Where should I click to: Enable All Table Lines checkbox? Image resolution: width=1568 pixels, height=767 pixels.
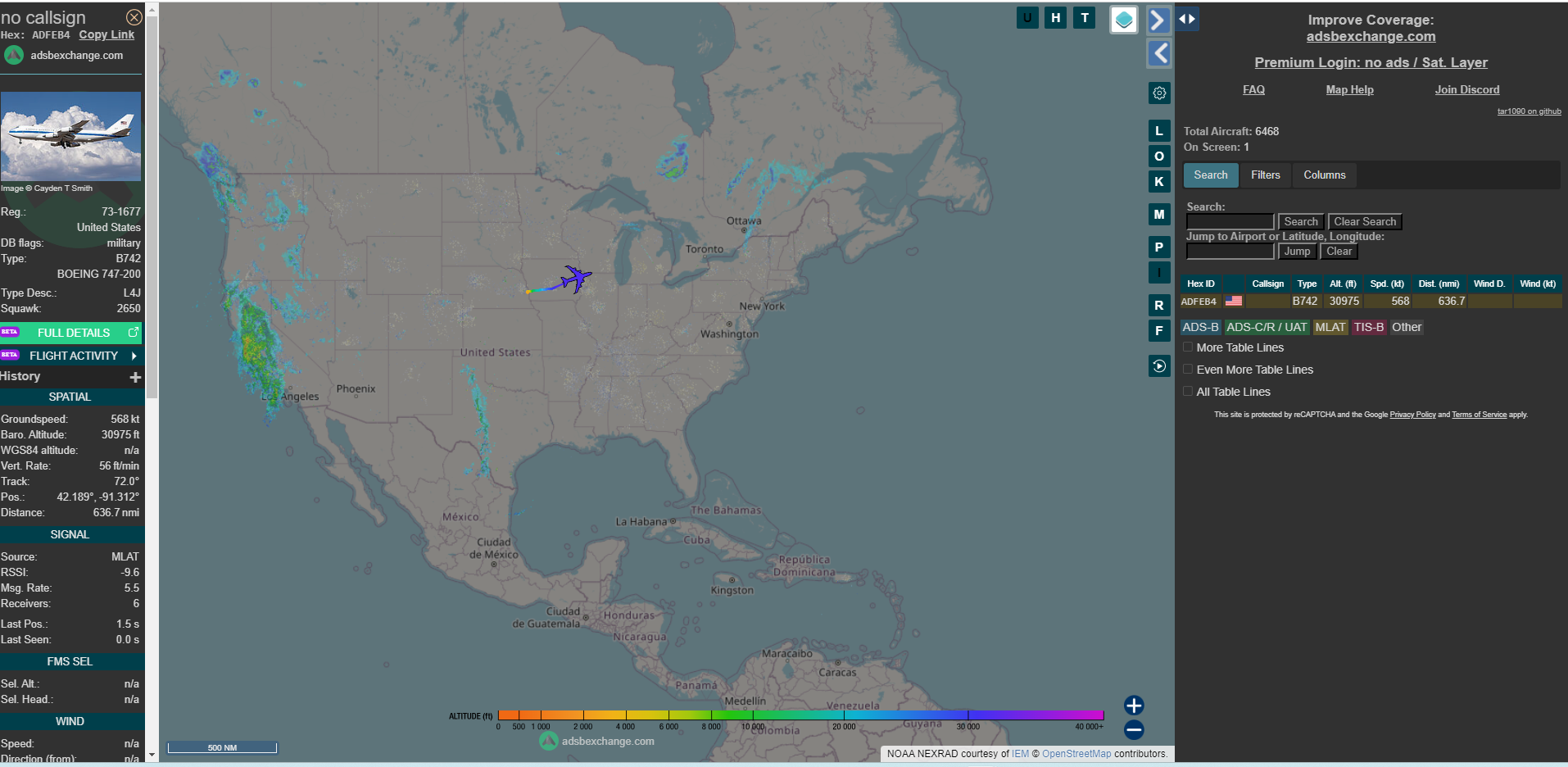(1188, 392)
